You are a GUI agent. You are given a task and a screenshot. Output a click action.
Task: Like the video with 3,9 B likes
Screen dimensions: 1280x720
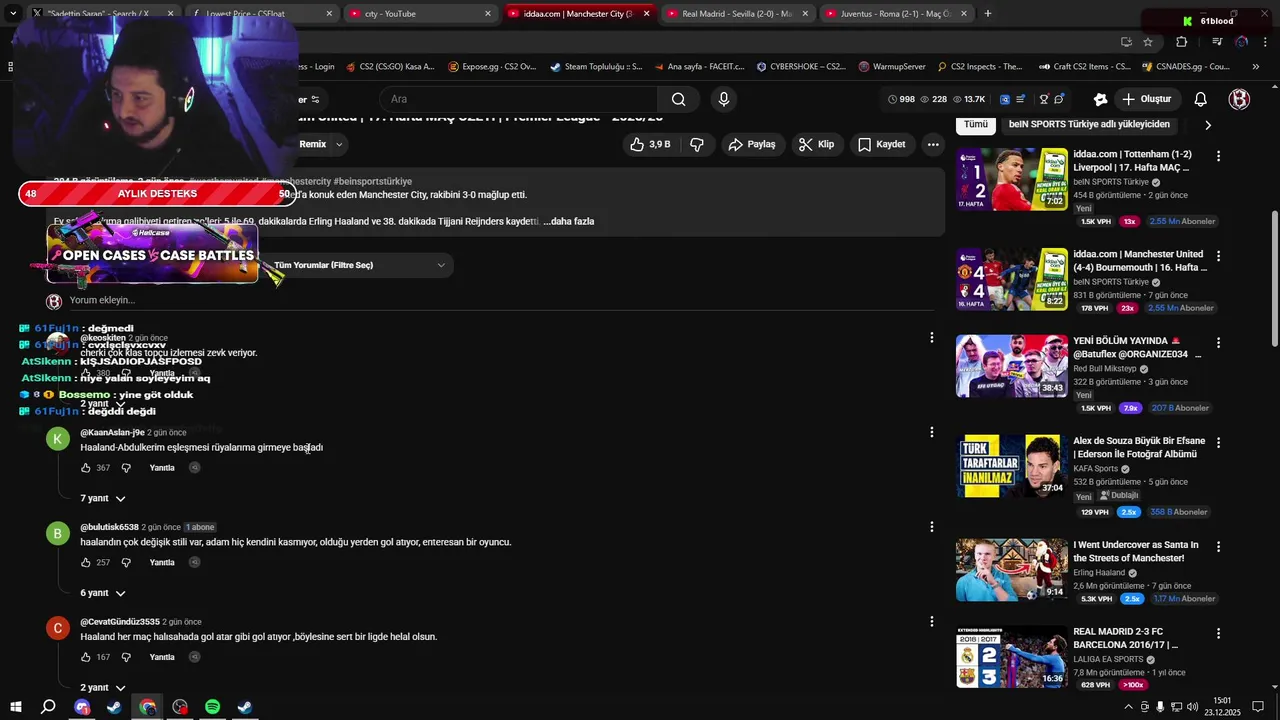click(649, 144)
